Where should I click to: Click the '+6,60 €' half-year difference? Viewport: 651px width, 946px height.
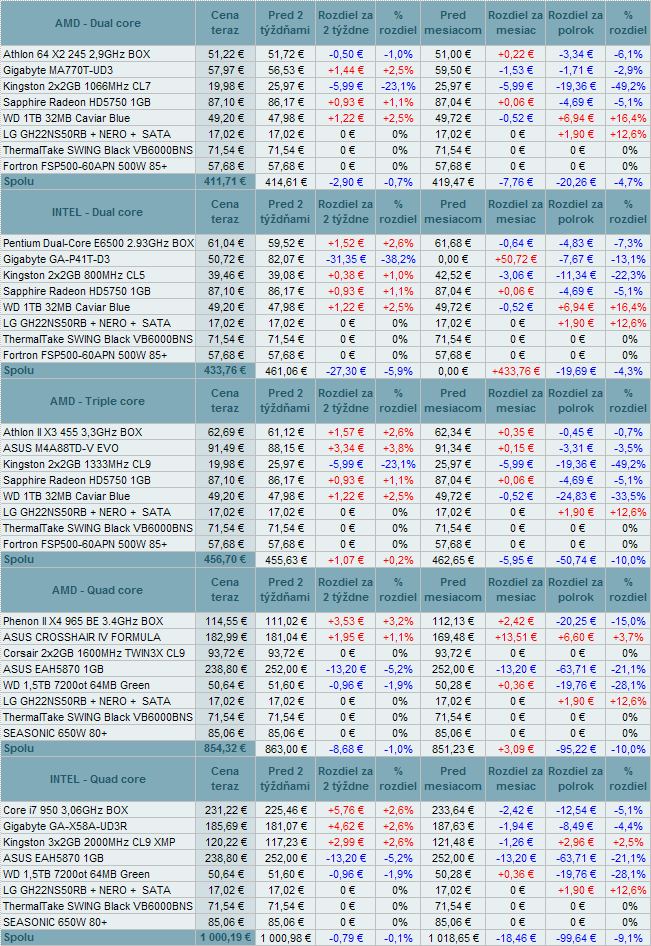coord(576,637)
